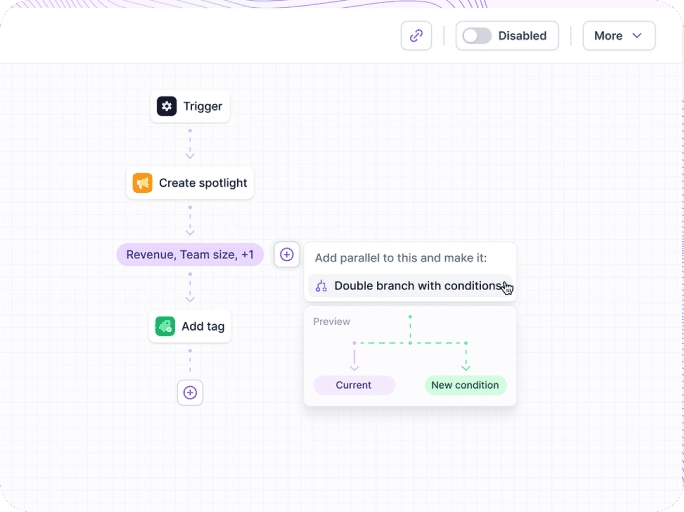This screenshot has width=684, height=512.
Task: Open the More dropdown menu
Action: pyautogui.click(x=619, y=36)
